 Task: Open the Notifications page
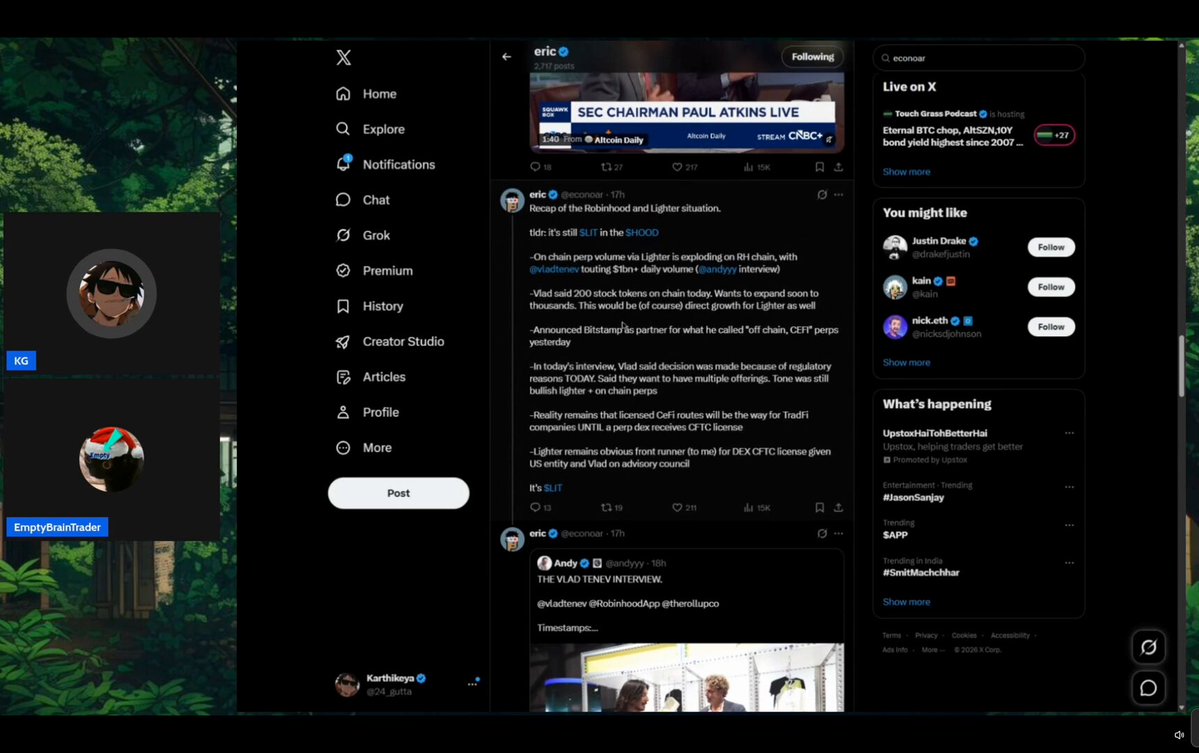point(385,164)
